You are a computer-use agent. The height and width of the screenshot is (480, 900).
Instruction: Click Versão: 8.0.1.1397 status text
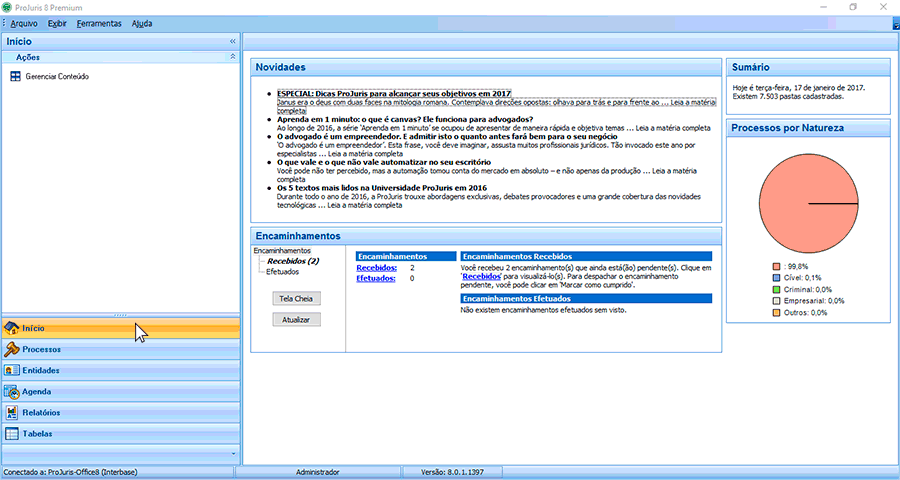click(x=452, y=472)
